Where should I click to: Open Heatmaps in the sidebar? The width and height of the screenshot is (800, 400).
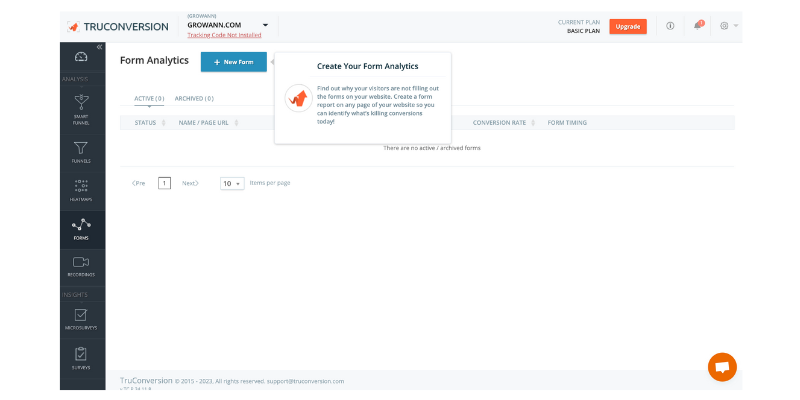pyautogui.click(x=81, y=190)
